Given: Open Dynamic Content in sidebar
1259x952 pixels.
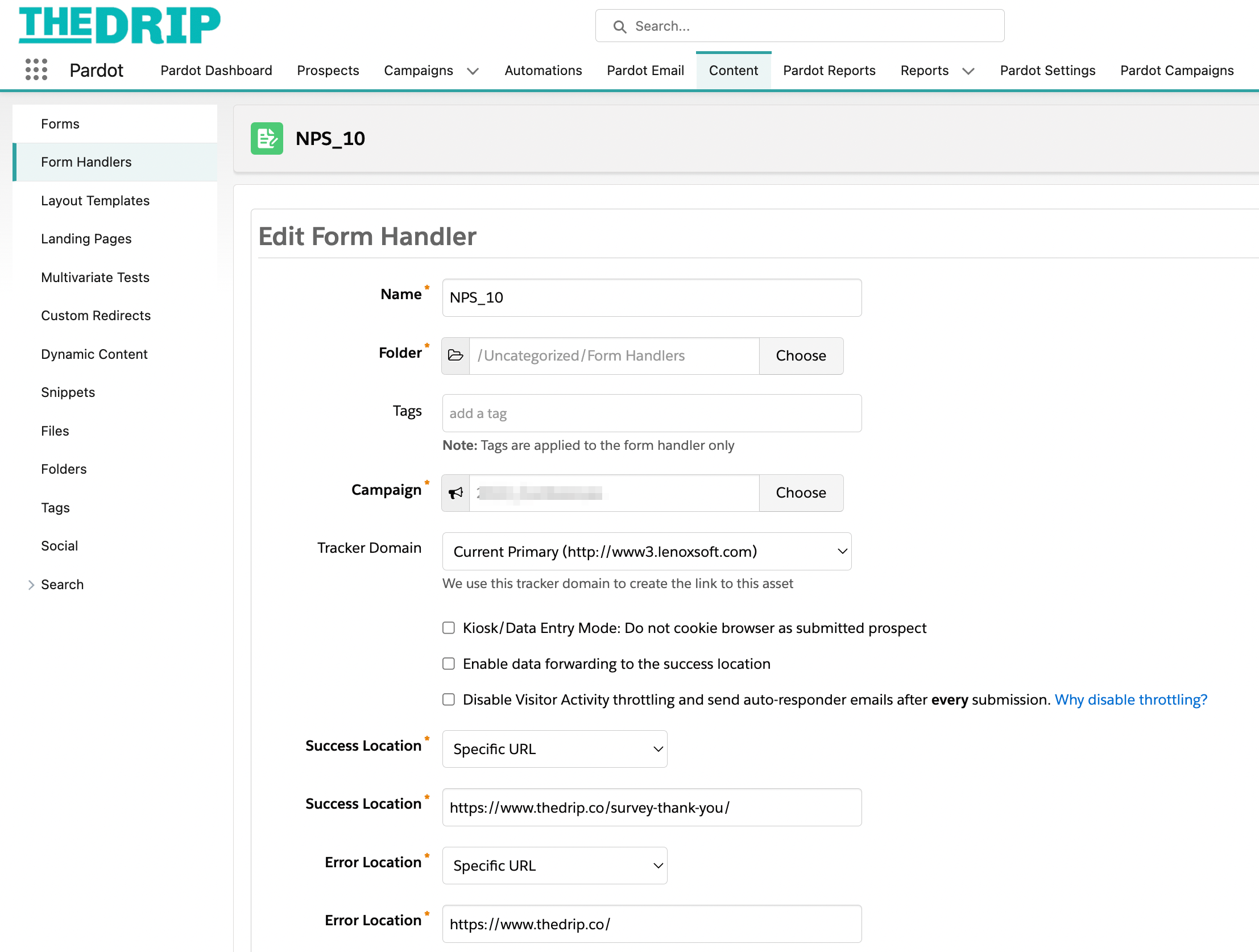Looking at the screenshot, I should pos(115,355).
